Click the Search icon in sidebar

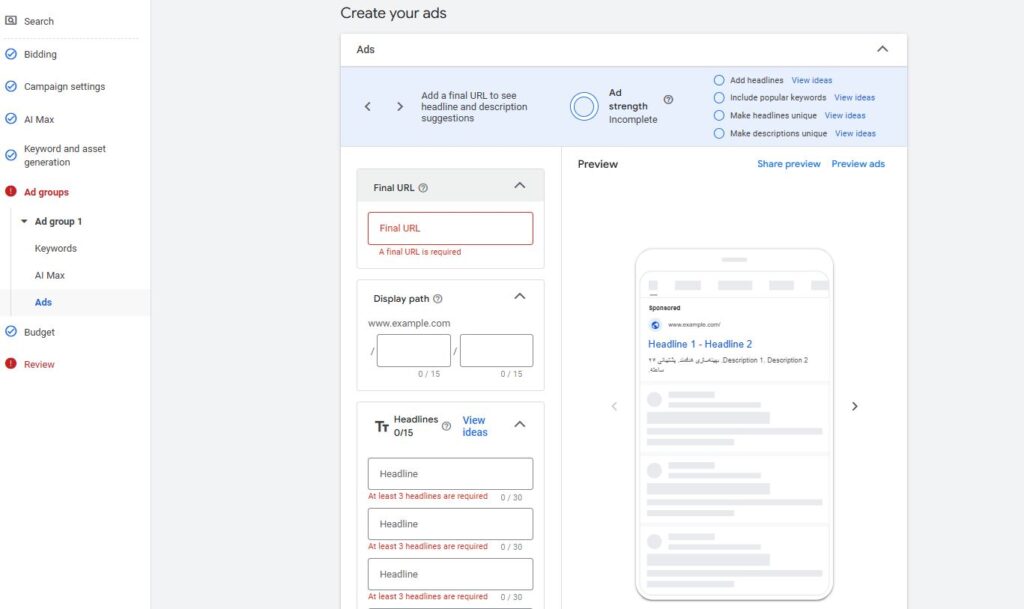tap(11, 21)
